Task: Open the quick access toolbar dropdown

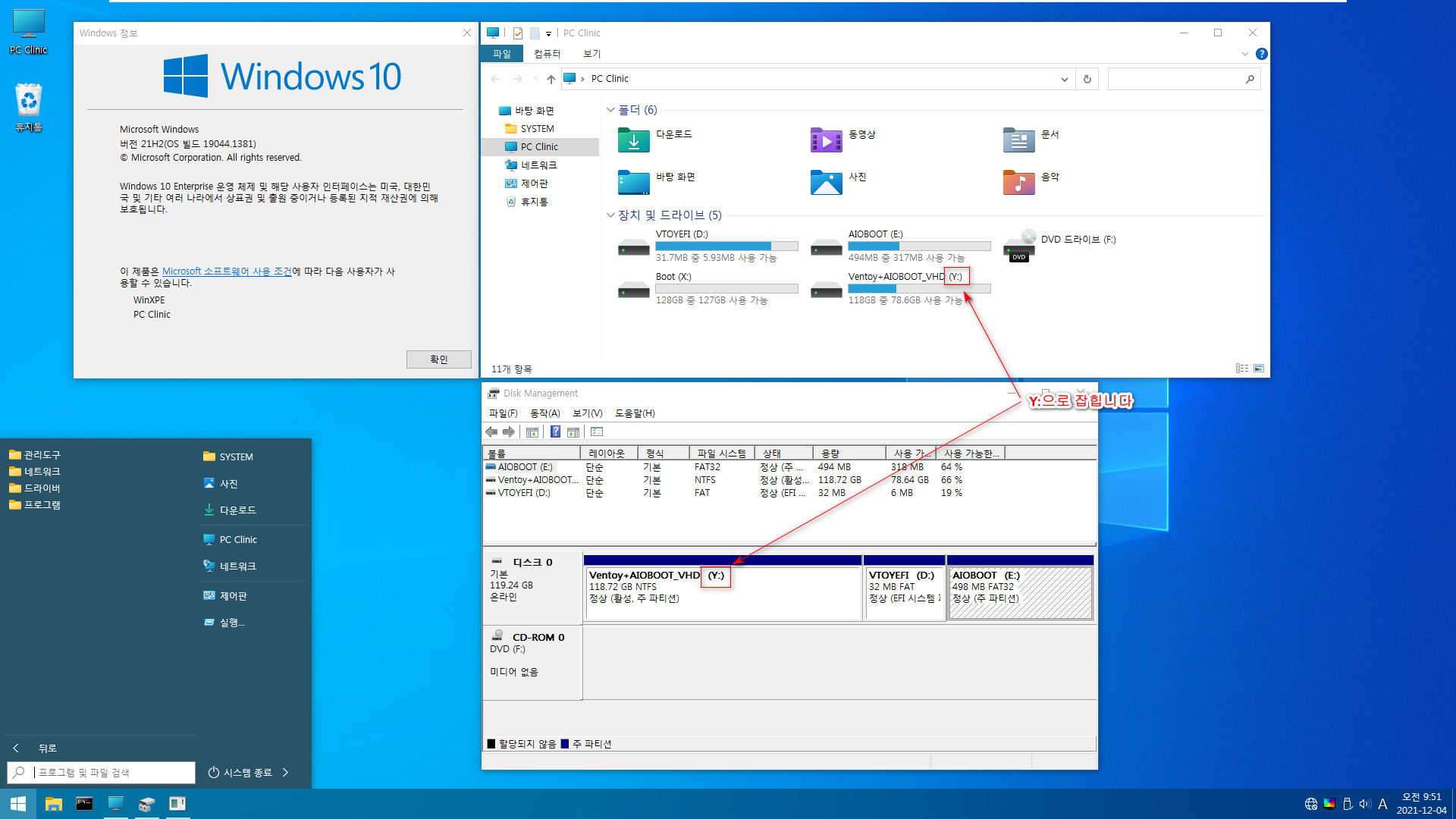Action: click(x=548, y=33)
